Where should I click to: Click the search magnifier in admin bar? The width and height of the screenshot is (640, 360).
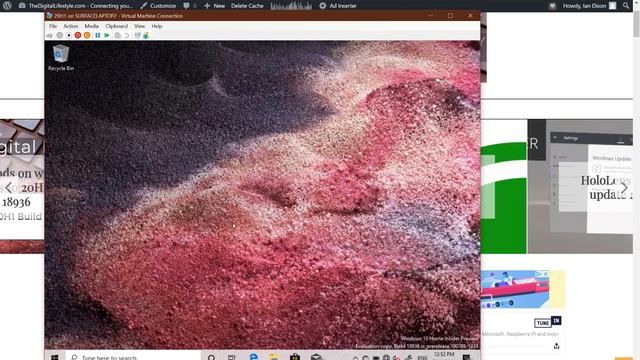tap(626, 6)
